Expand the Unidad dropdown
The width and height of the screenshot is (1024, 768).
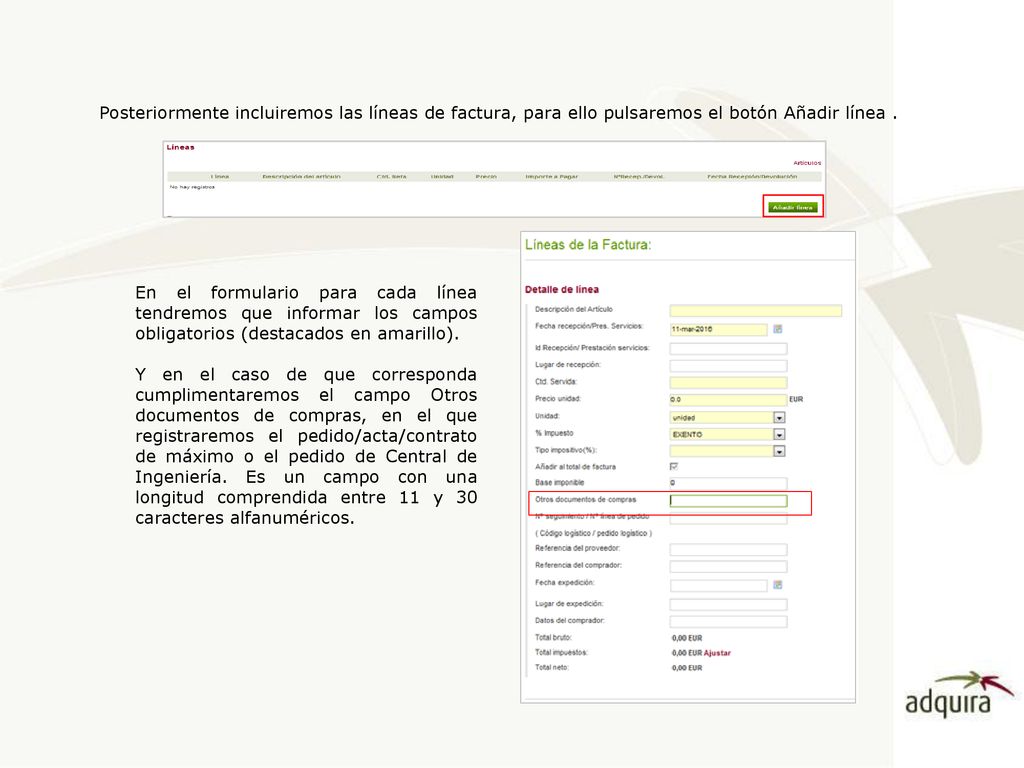tap(778, 417)
